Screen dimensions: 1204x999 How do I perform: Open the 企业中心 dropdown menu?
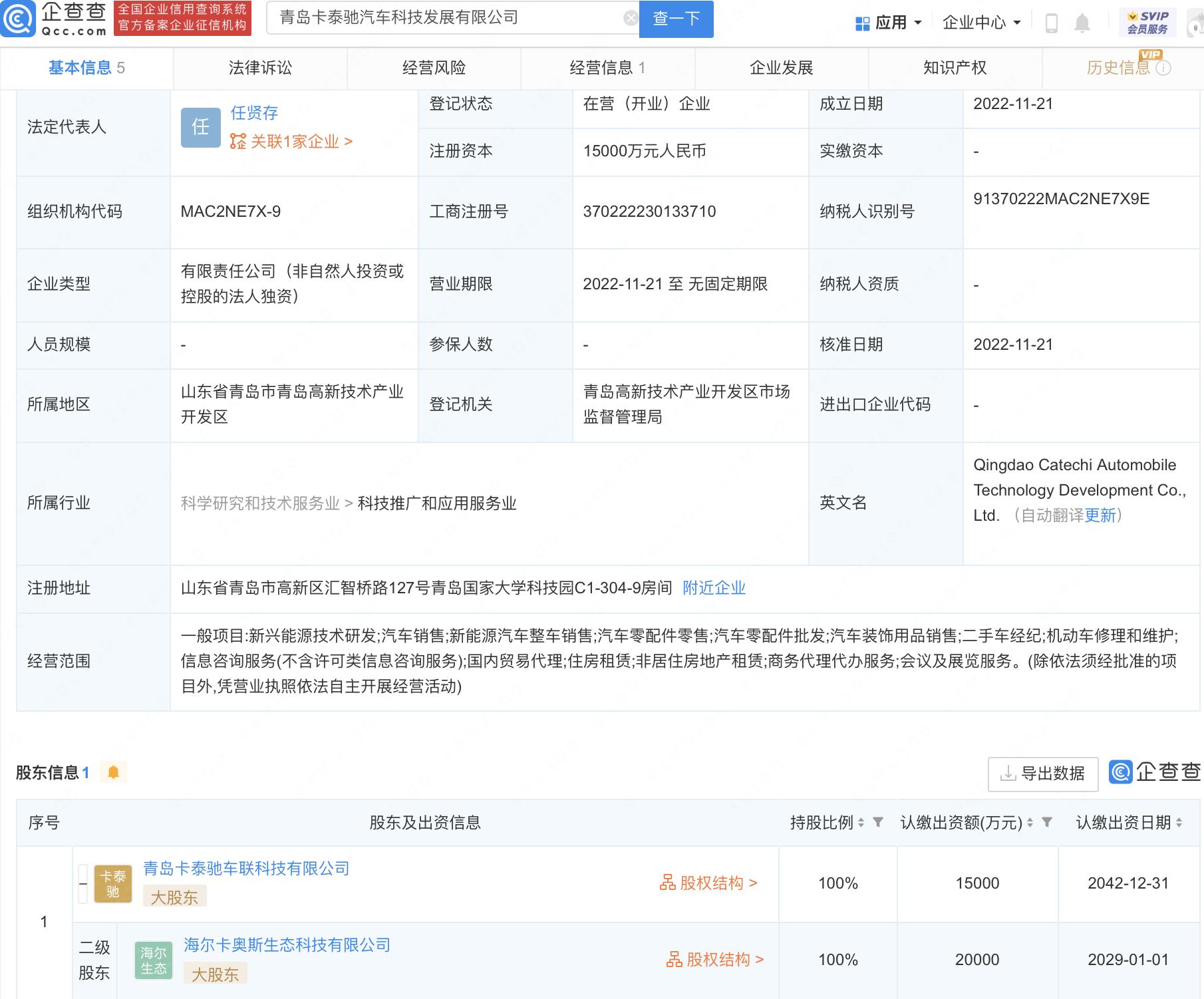coord(981,23)
